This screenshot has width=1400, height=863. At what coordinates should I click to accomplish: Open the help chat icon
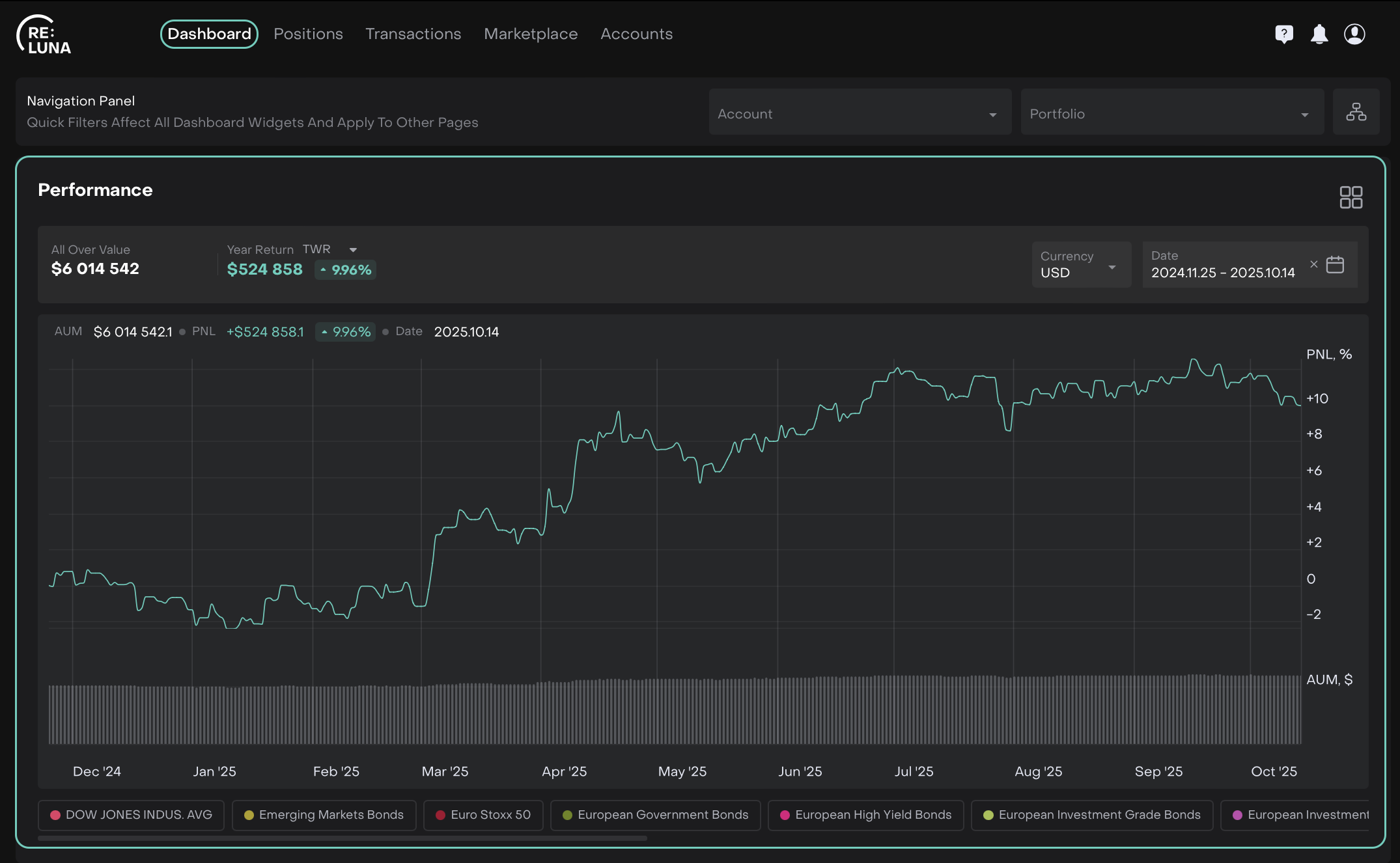click(x=1283, y=34)
